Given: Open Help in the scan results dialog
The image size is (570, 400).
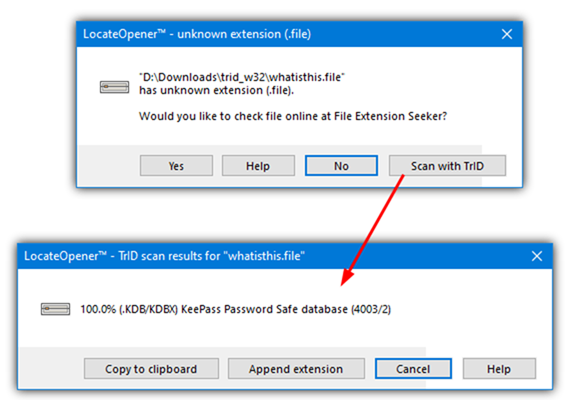Looking at the screenshot, I should point(499,369).
